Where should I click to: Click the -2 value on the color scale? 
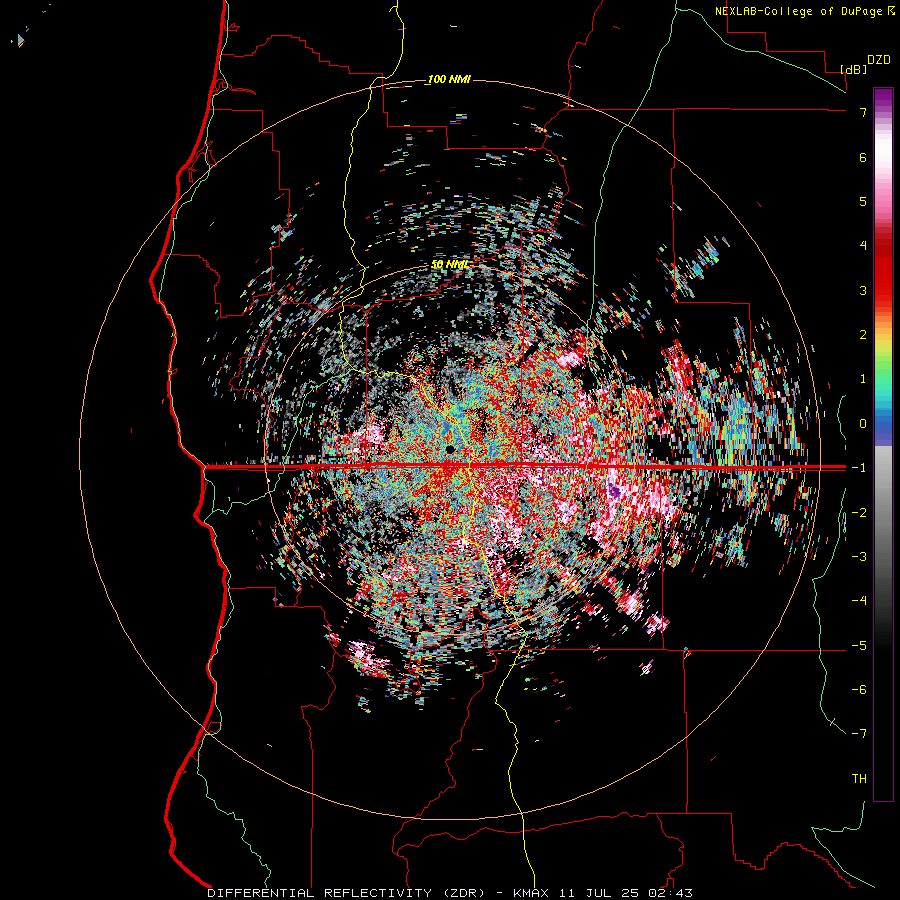[859, 513]
